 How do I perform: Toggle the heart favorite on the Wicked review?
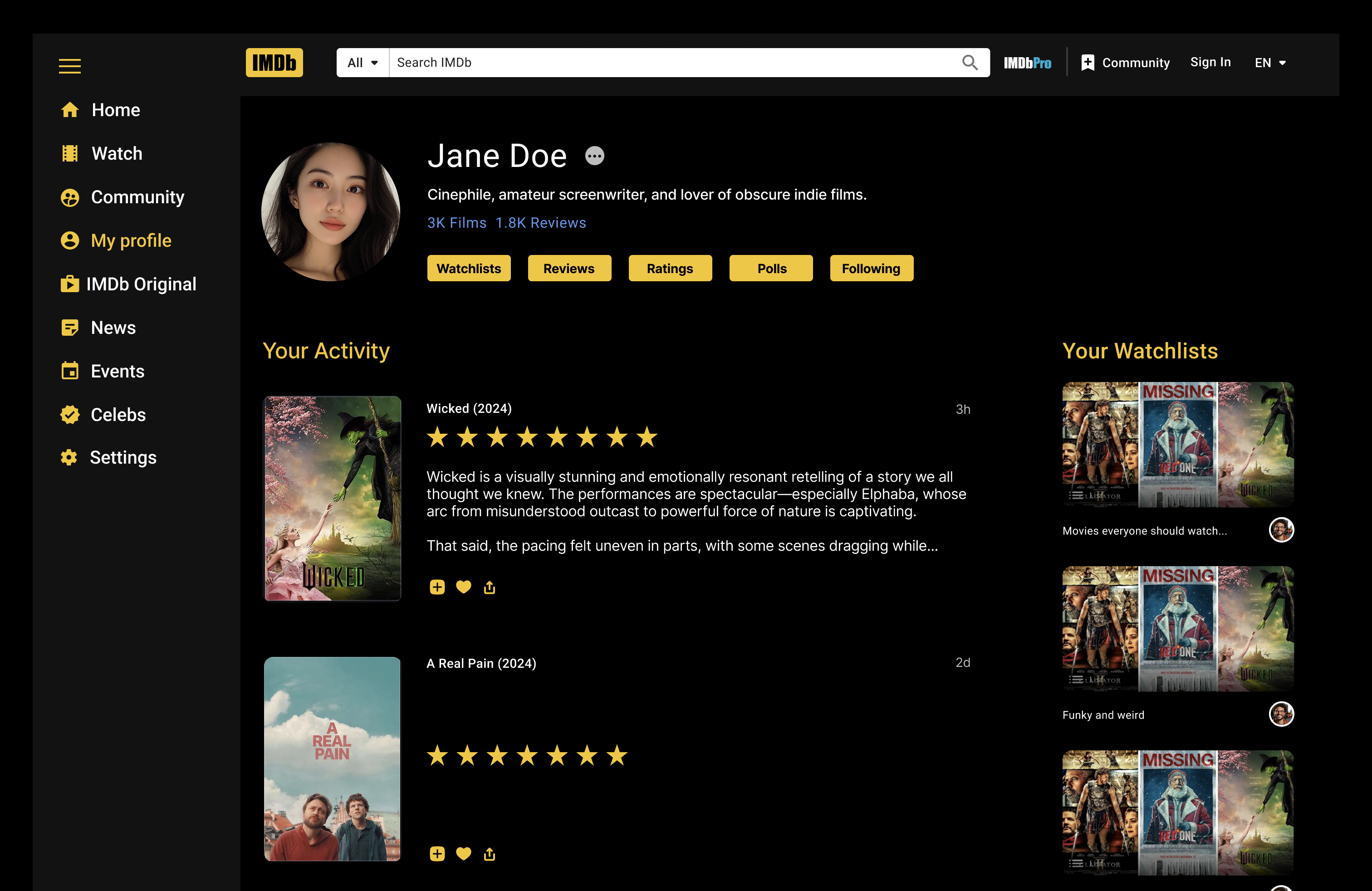464,587
